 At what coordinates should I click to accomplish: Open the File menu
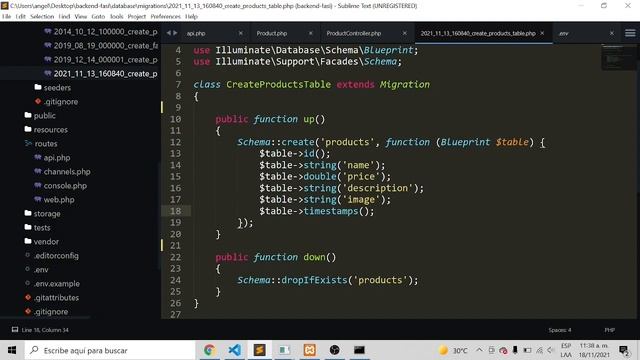point(7,16)
